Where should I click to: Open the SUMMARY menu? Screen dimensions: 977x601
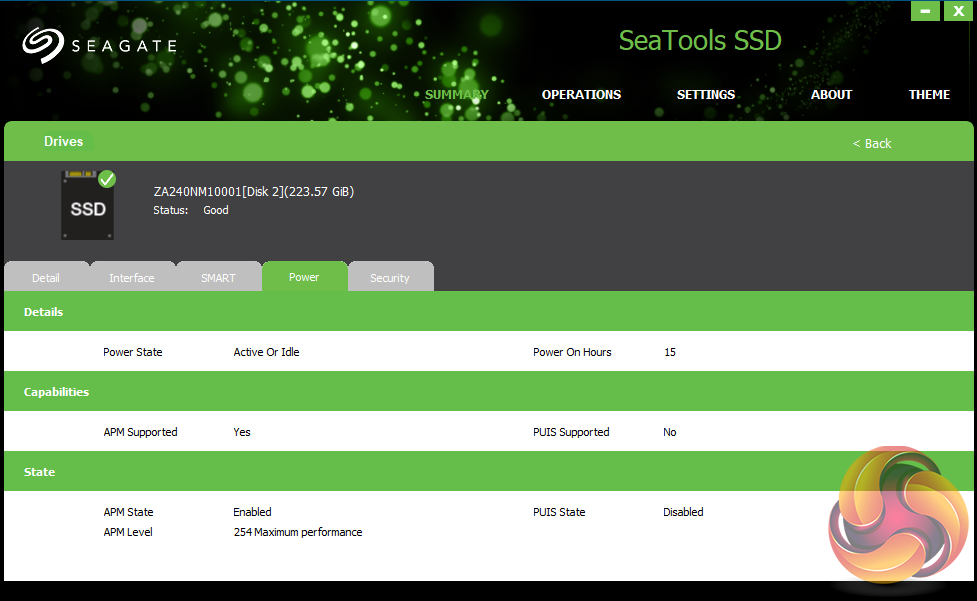tap(456, 95)
